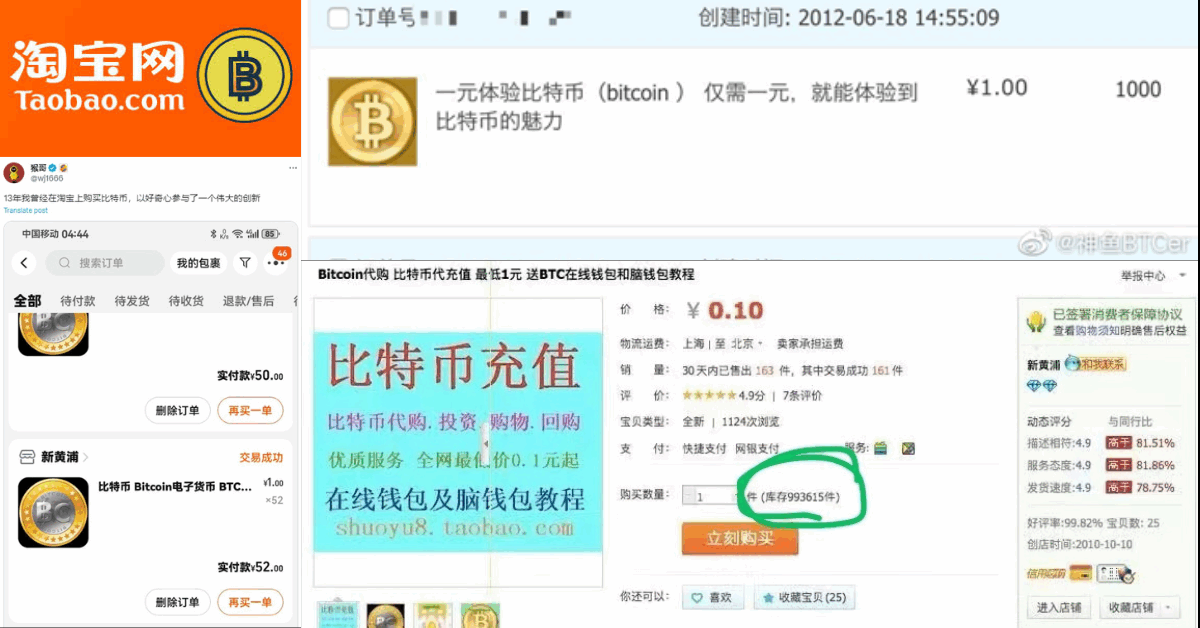The image size is (1200, 628).
Task: Switch to the 退款/售后 tab
Action: pos(248,301)
